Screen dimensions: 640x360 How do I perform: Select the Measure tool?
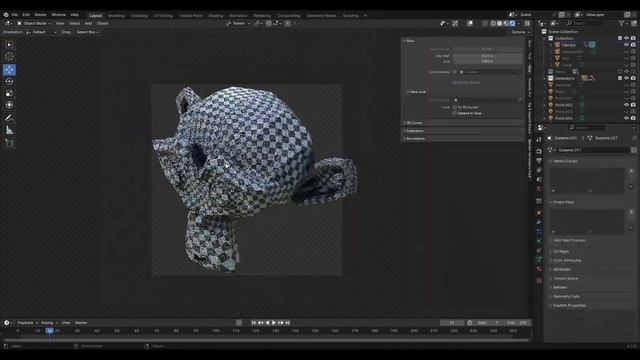point(9,131)
